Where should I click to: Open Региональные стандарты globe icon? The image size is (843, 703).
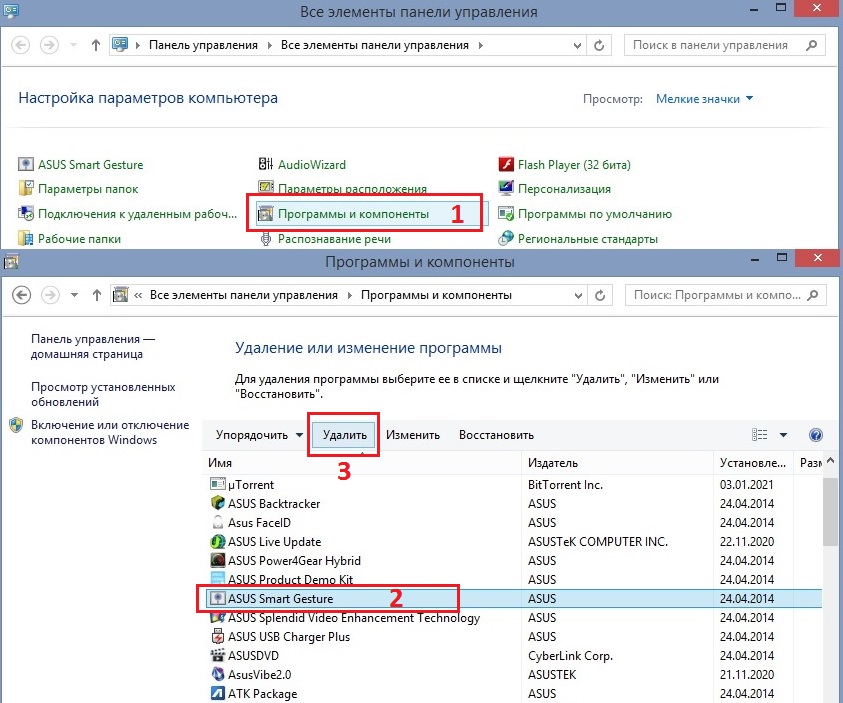tap(506, 238)
